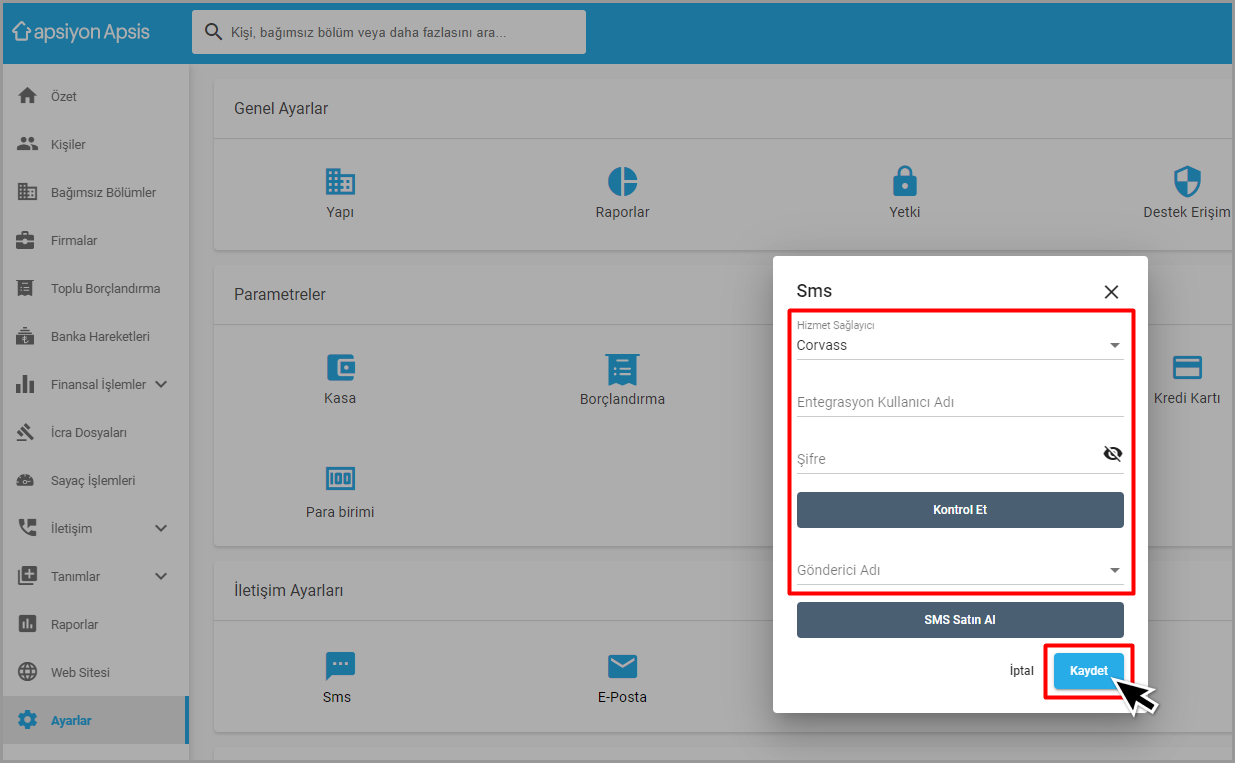The image size is (1235, 763).
Task: Open Yetki lock icon
Action: [x=904, y=181]
